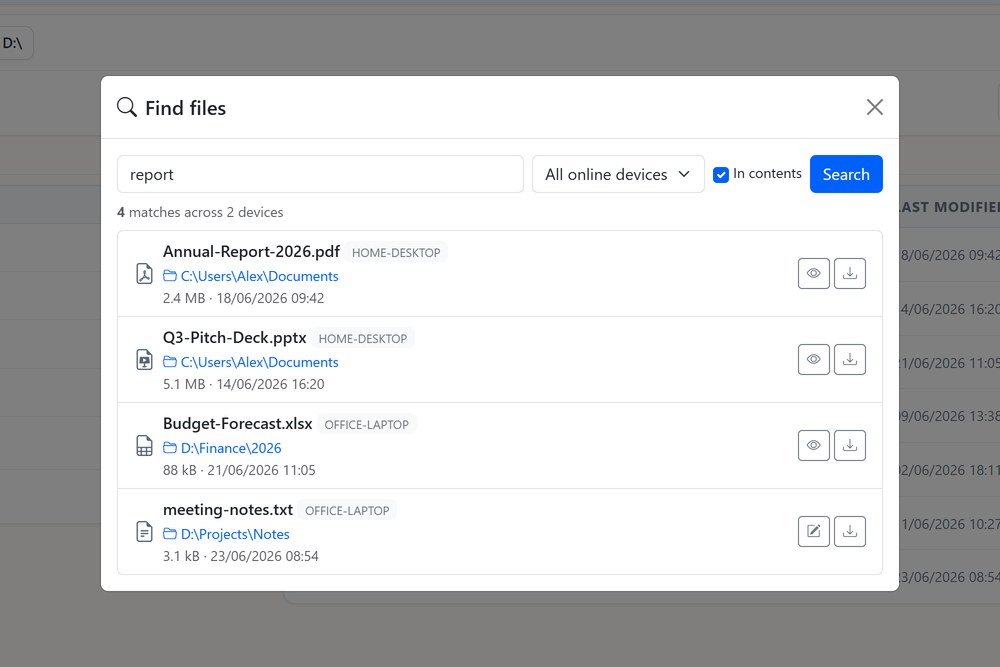Viewport: 1000px width, 667px height.
Task: Click the 88 kB · 21/06/2026 11:05 details
Action: point(239,471)
